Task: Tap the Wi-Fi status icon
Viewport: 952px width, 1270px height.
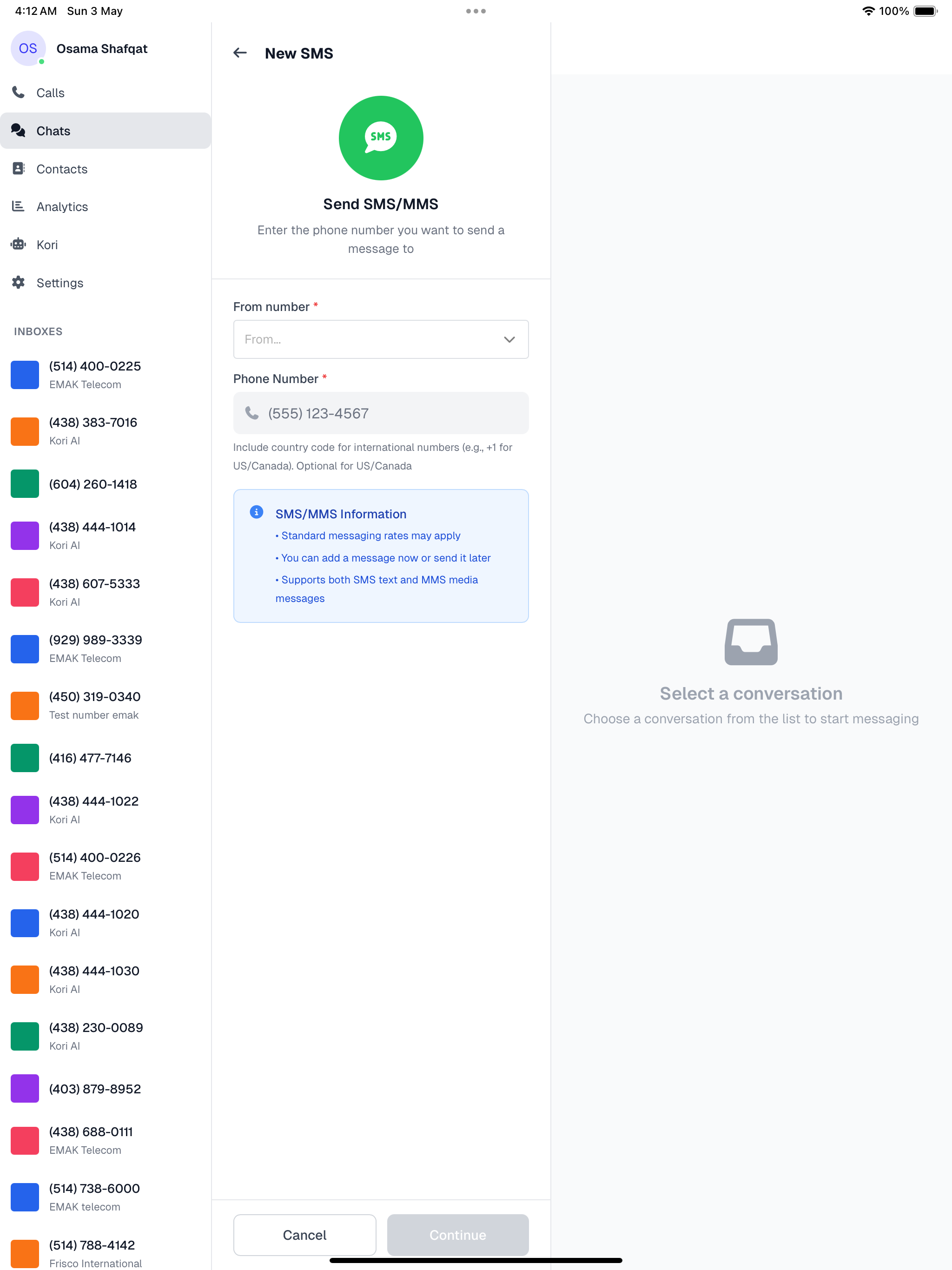Action: coord(868,11)
